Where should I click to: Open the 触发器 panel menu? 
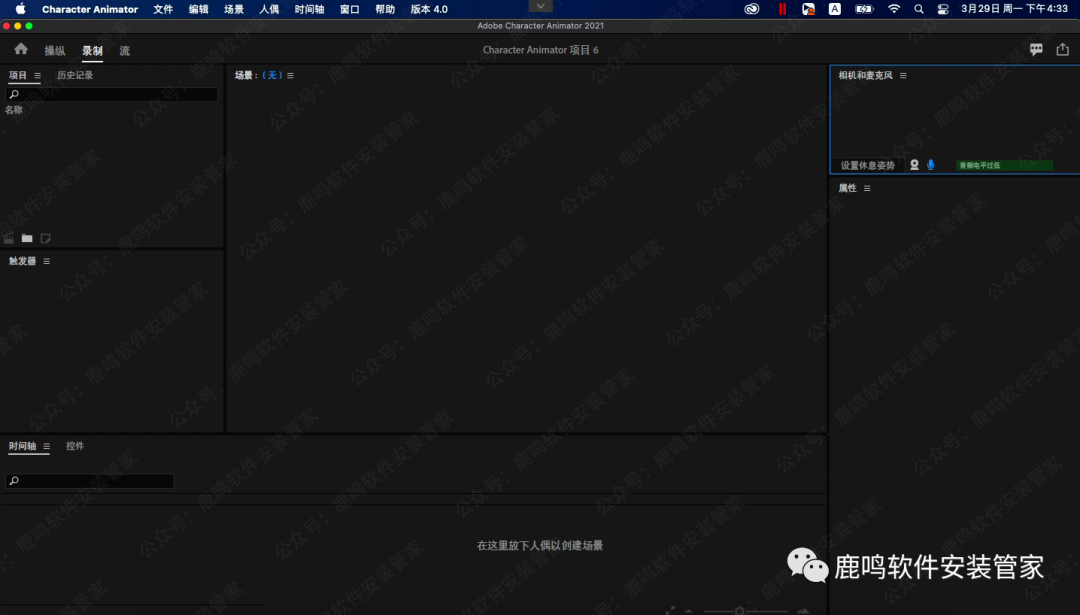click(x=46, y=261)
